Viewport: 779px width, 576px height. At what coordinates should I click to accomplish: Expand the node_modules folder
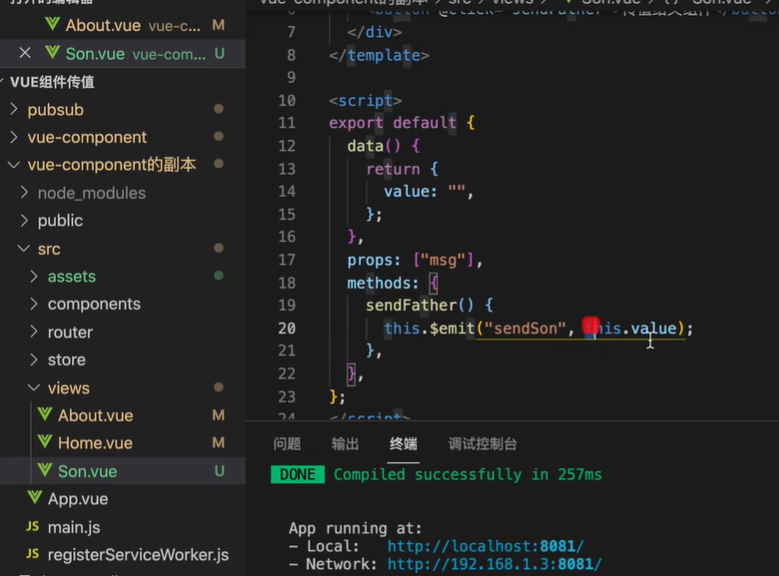tap(24, 192)
